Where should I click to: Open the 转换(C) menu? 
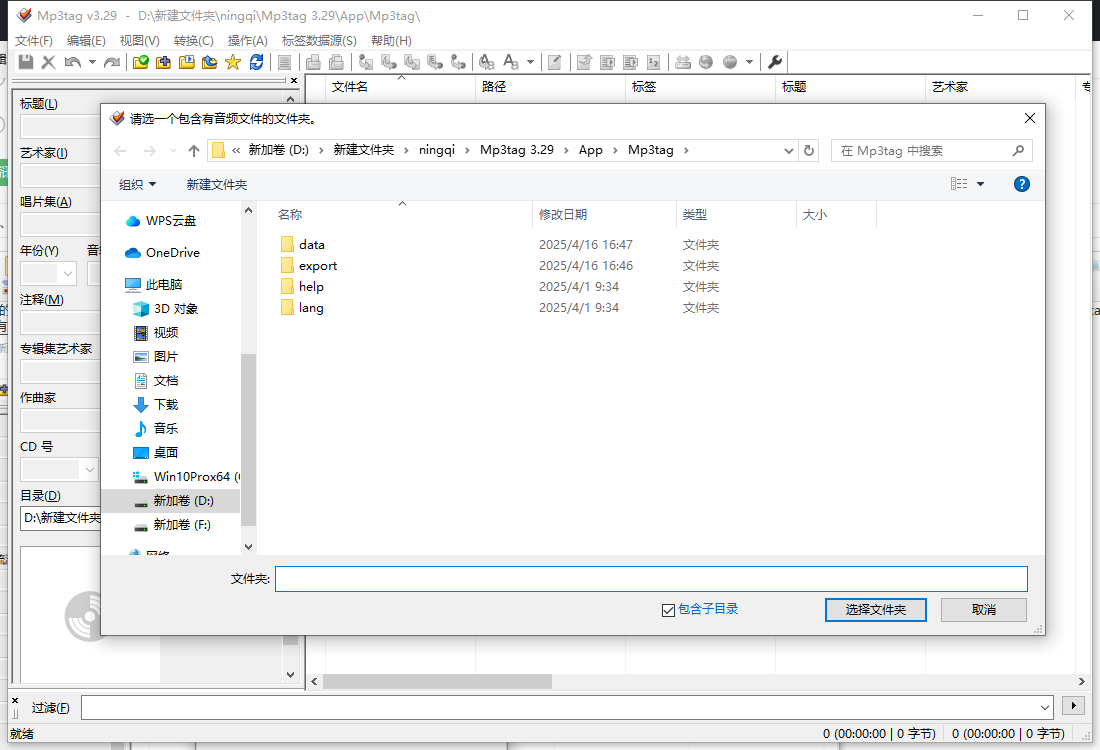(x=194, y=41)
